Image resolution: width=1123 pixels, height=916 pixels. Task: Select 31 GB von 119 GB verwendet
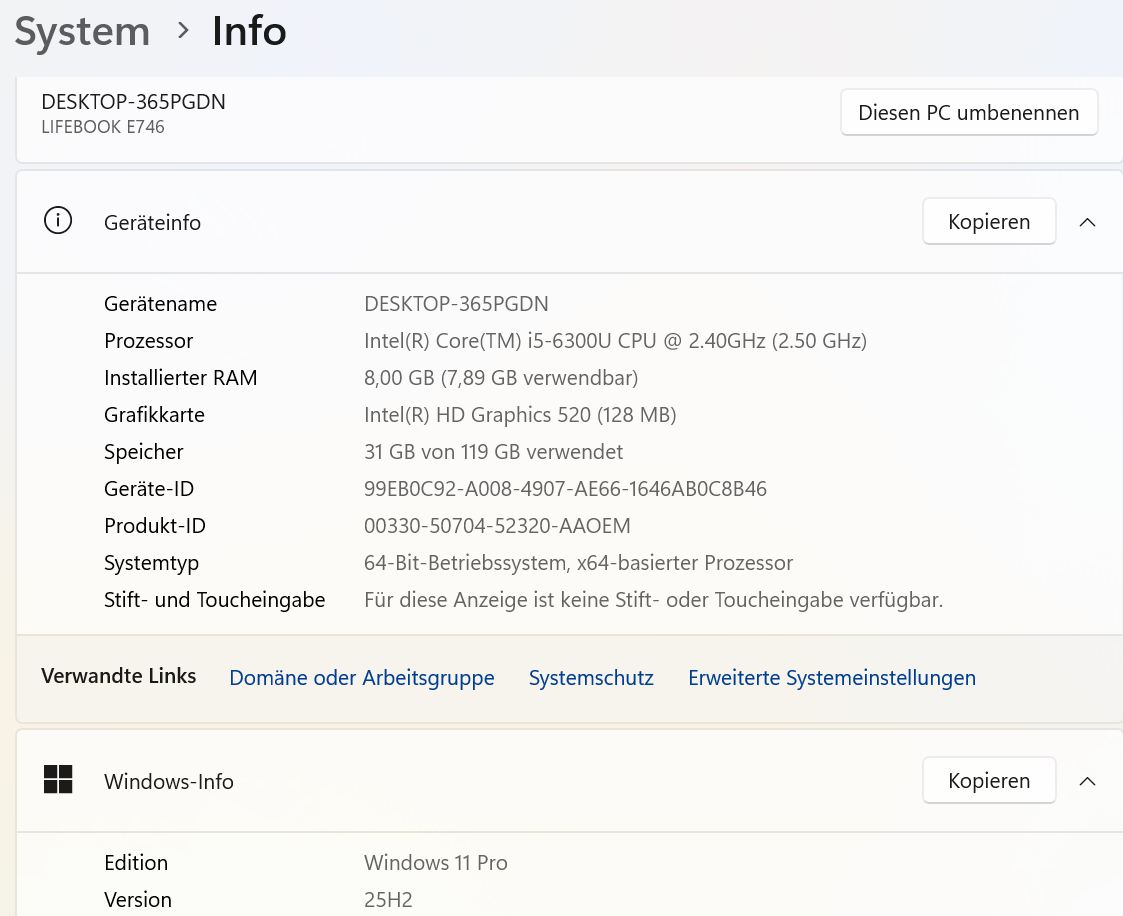[x=493, y=452]
